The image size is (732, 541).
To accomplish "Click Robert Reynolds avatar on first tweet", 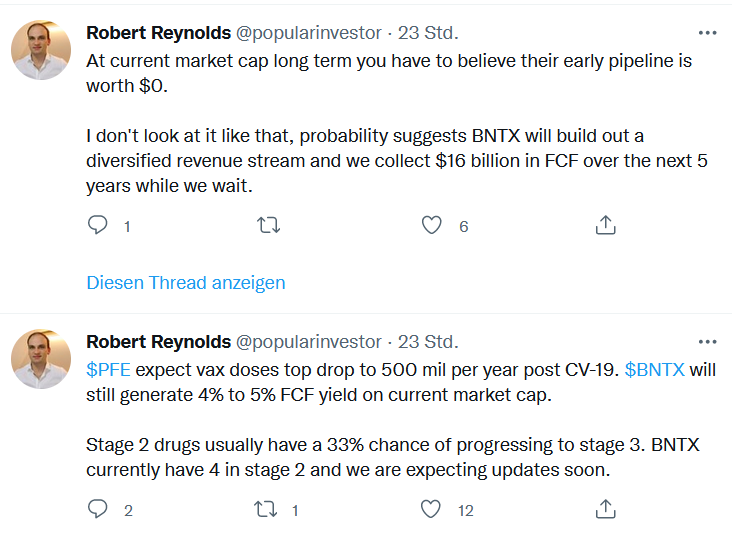I will tap(41, 50).
